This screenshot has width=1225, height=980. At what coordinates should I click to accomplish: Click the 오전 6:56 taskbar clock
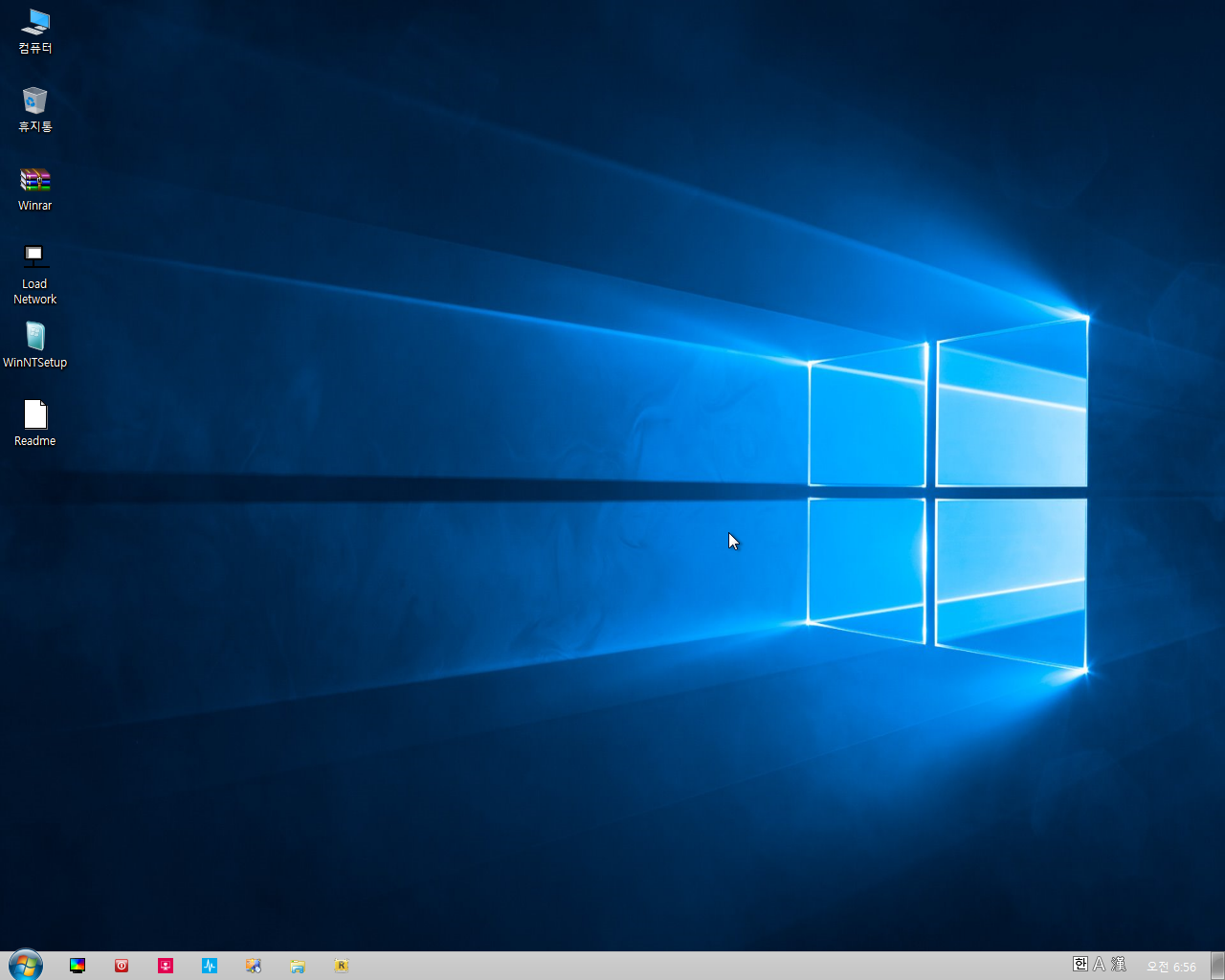pos(1171,967)
